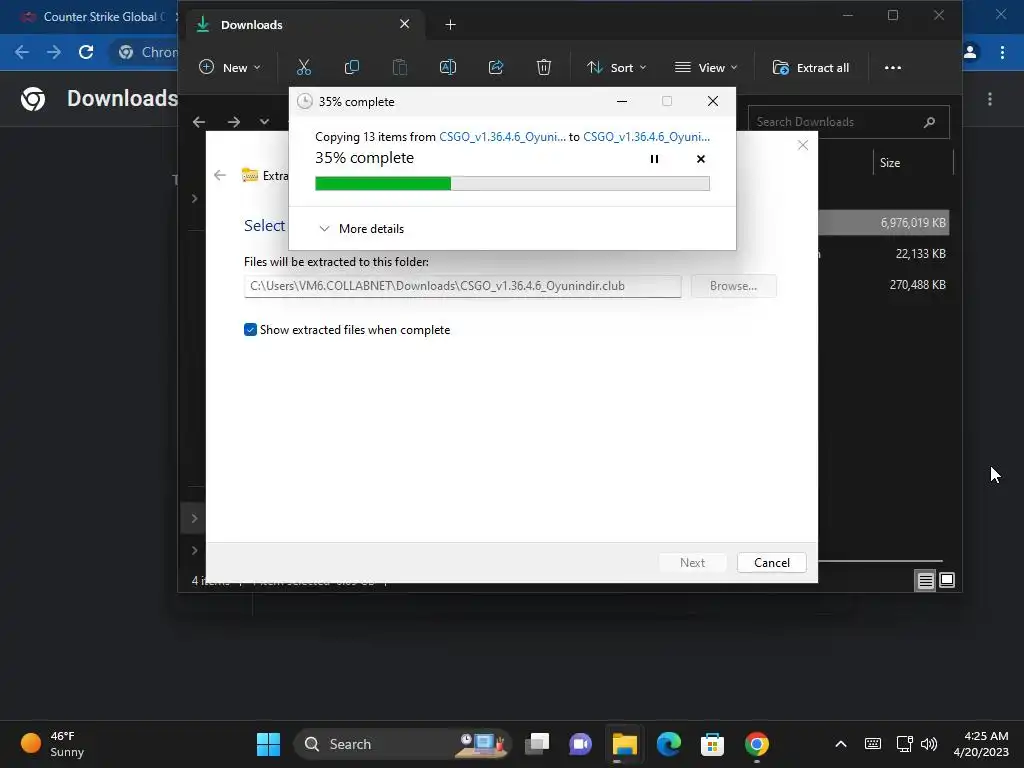Show hidden system tray icons
Viewport: 1024px width, 768px height.
tap(841, 744)
